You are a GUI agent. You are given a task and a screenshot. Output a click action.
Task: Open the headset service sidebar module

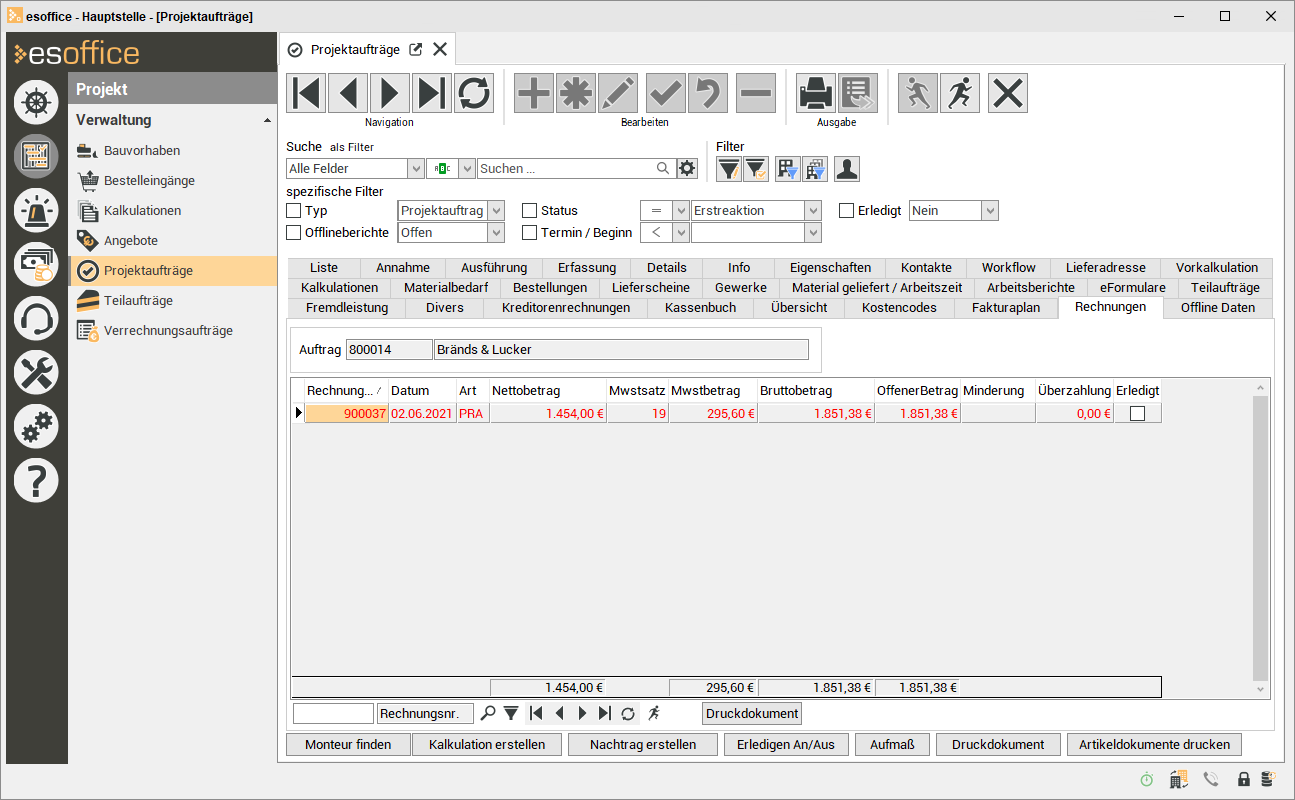(x=37, y=319)
